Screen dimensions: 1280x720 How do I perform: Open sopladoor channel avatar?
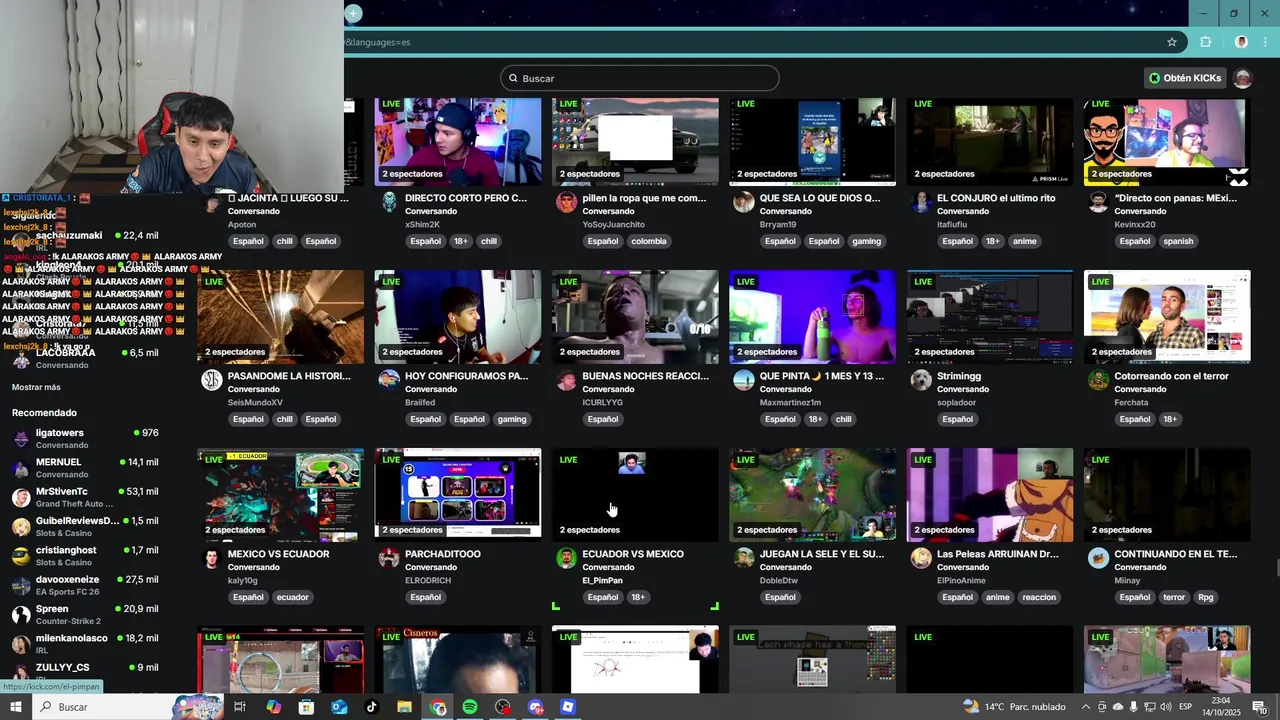(921, 380)
